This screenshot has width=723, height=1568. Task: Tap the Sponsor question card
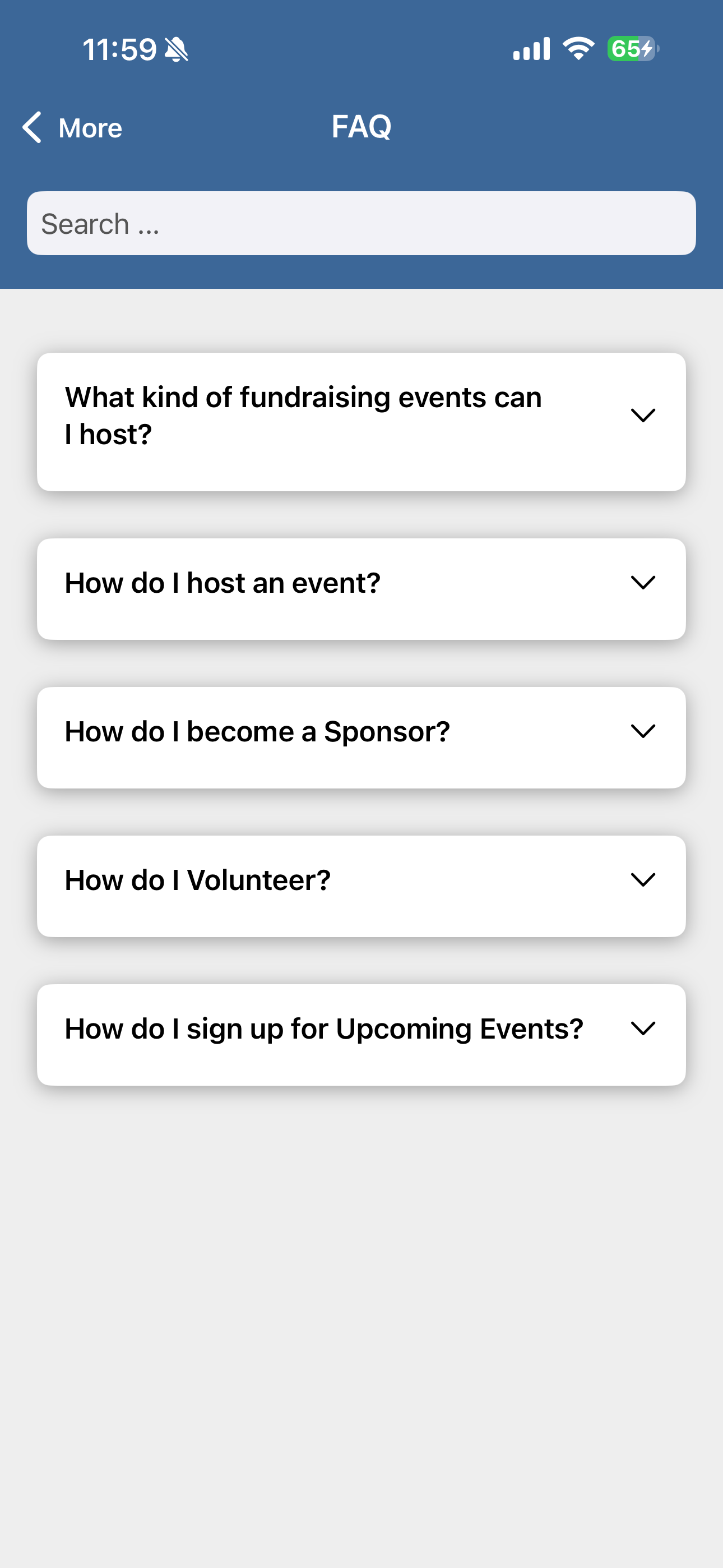(361, 738)
